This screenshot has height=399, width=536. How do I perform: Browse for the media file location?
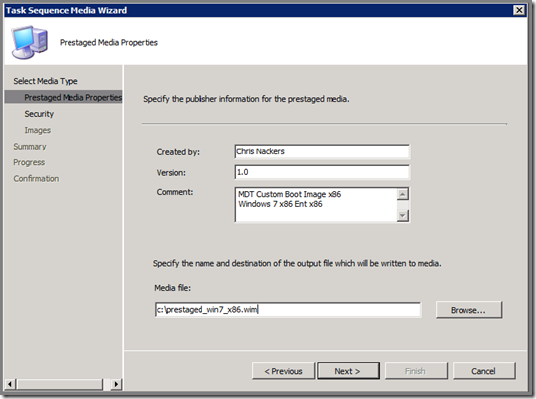click(x=469, y=310)
